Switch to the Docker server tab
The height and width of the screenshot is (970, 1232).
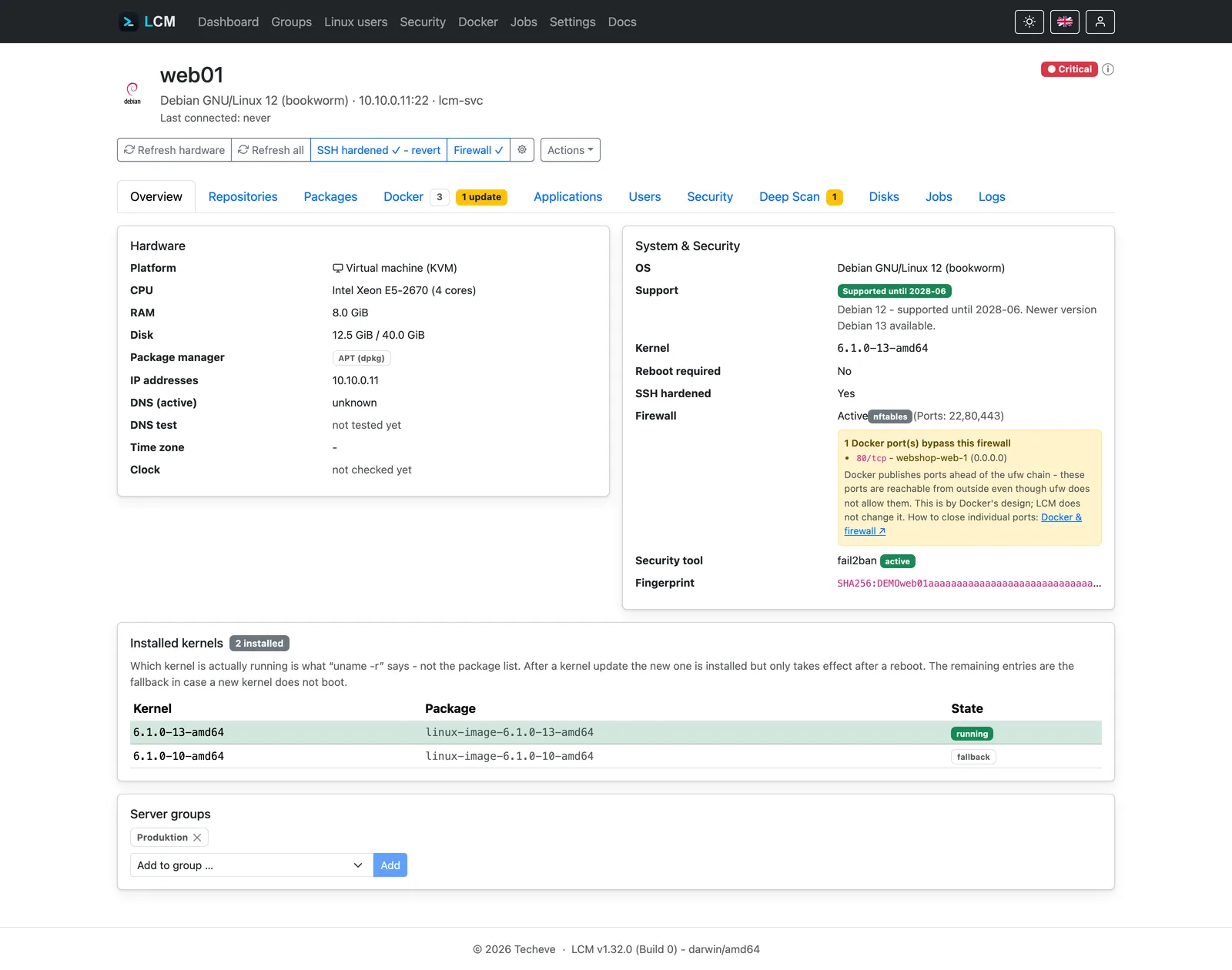tap(403, 197)
